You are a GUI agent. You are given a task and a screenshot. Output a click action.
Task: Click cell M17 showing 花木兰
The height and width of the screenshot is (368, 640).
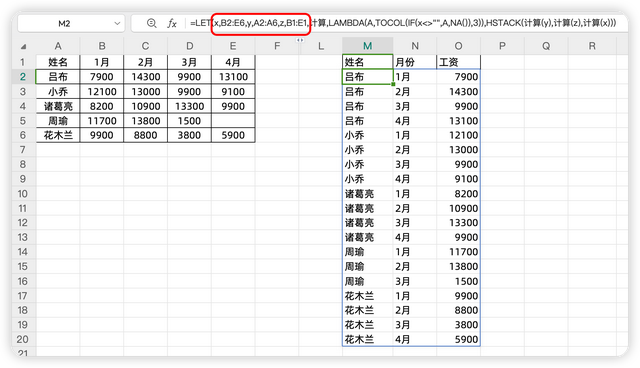tap(367, 295)
